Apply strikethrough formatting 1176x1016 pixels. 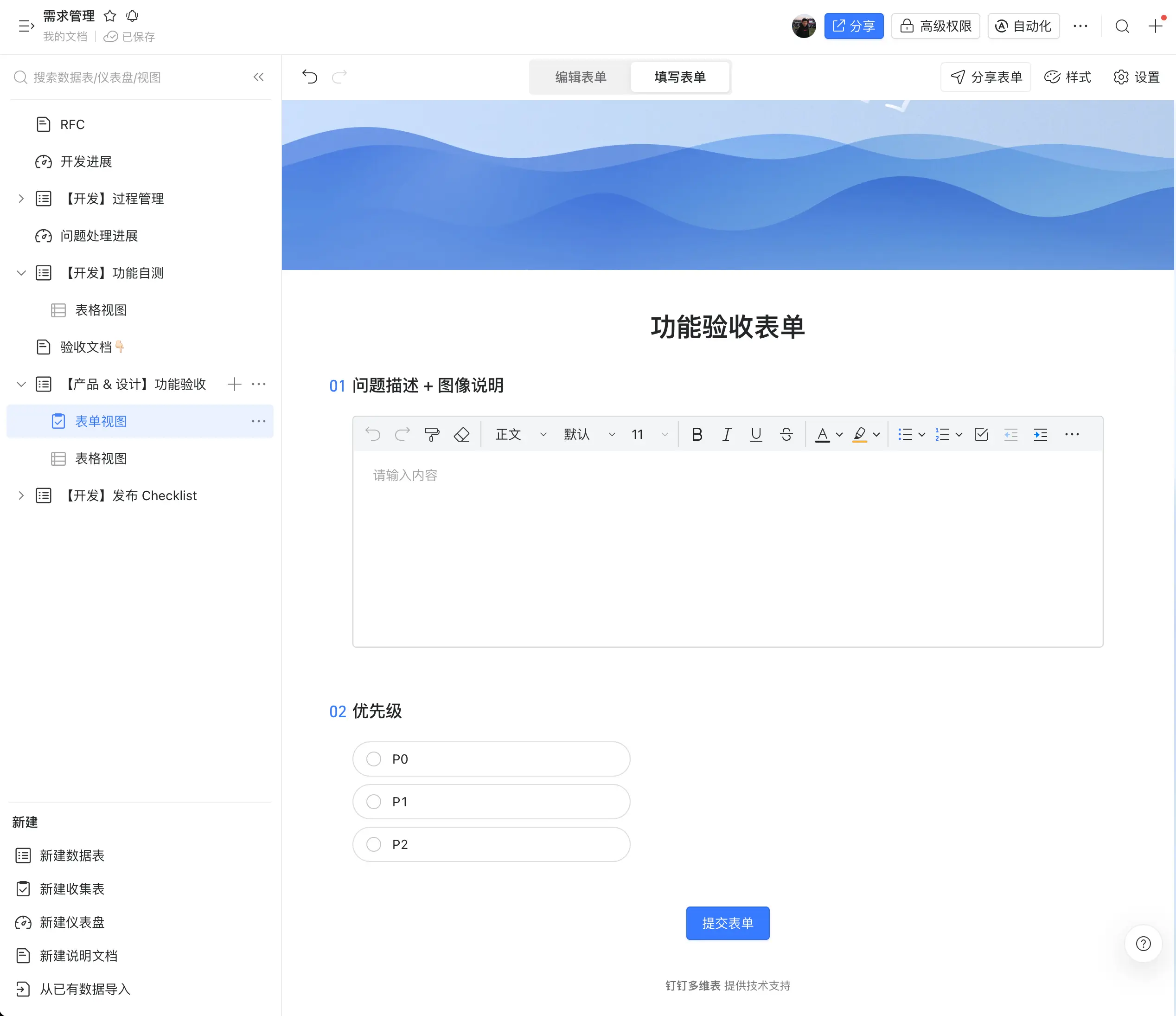coord(786,434)
